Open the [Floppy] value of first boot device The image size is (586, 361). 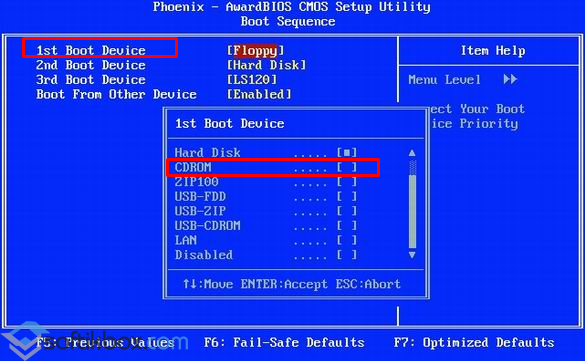(x=256, y=50)
